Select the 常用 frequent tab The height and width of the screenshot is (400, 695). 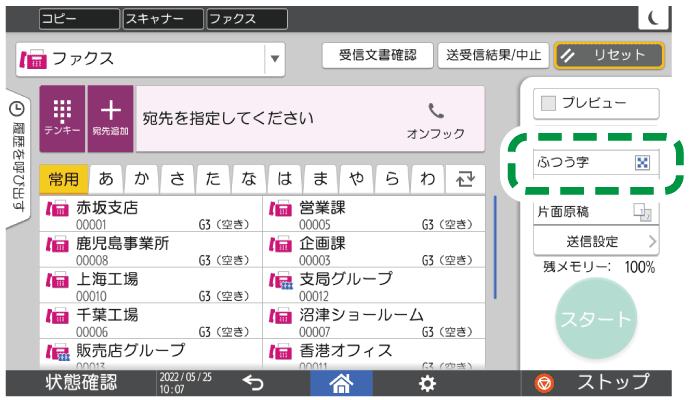coord(63,179)
